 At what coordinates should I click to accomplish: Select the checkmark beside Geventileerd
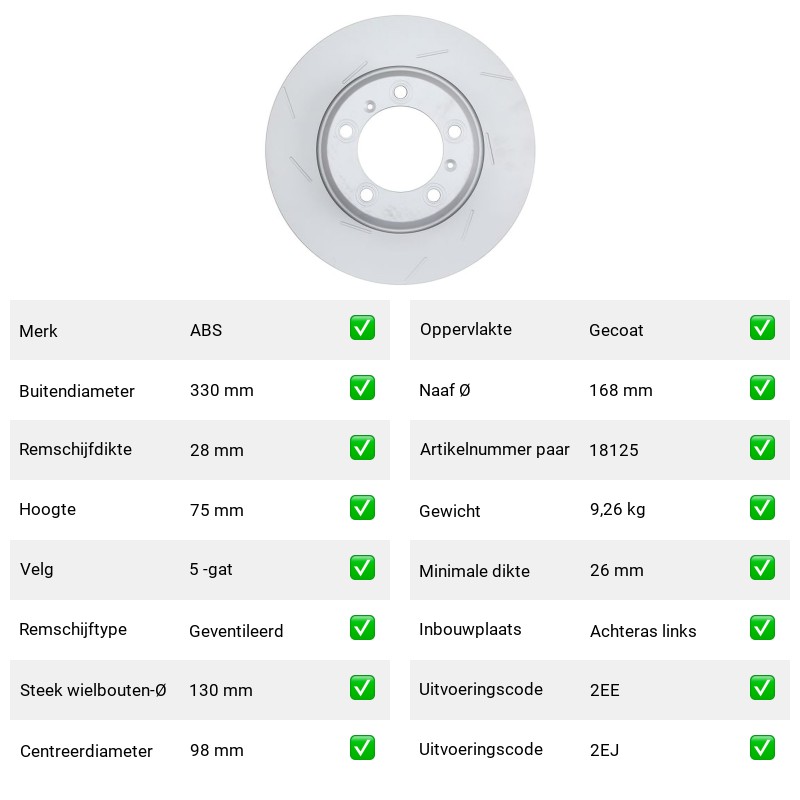pos(362,628)
